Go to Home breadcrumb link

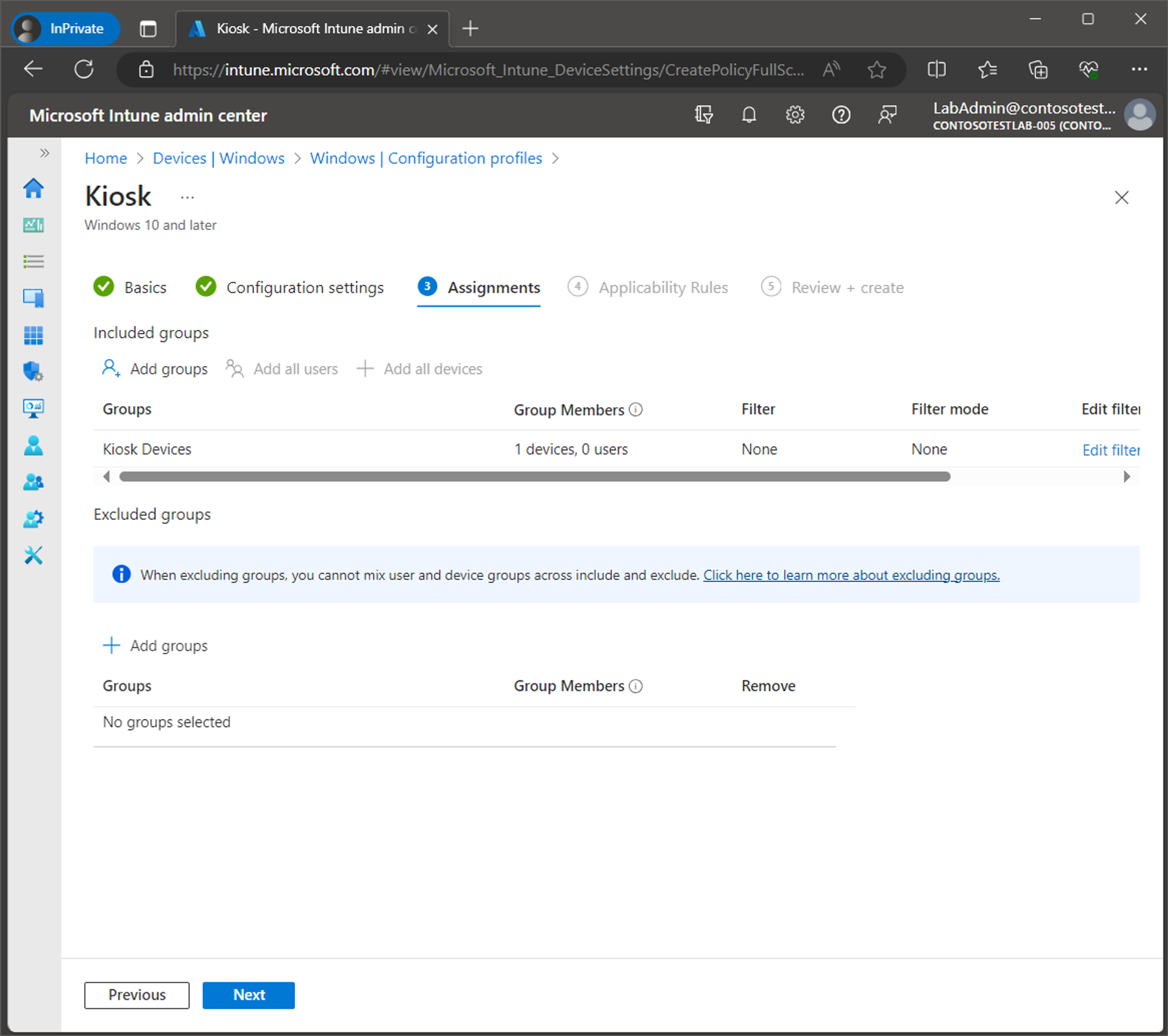pos(106,159)
